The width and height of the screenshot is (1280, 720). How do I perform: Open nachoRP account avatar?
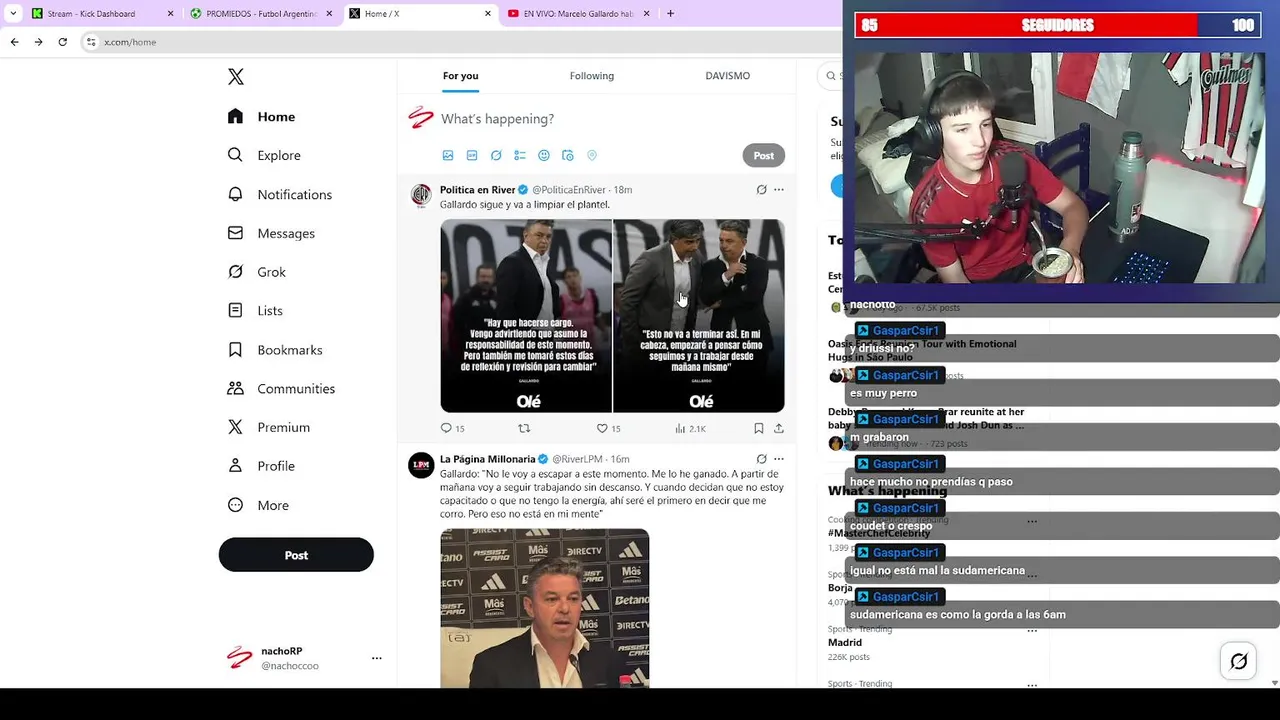[239, 657]
